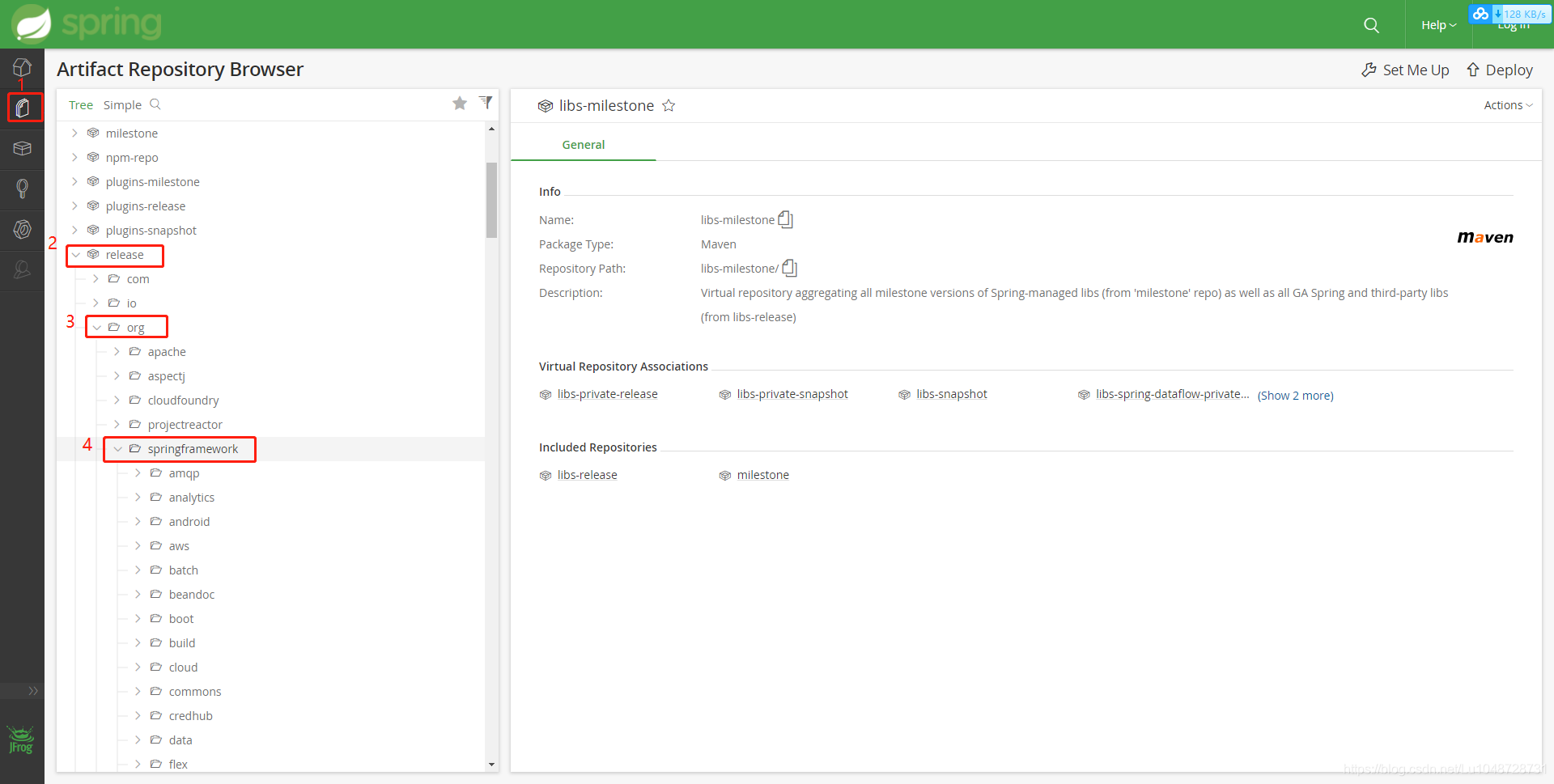1554x784 pixels.
Task: Switch to Simple view
Action: (x=122, y=105)
